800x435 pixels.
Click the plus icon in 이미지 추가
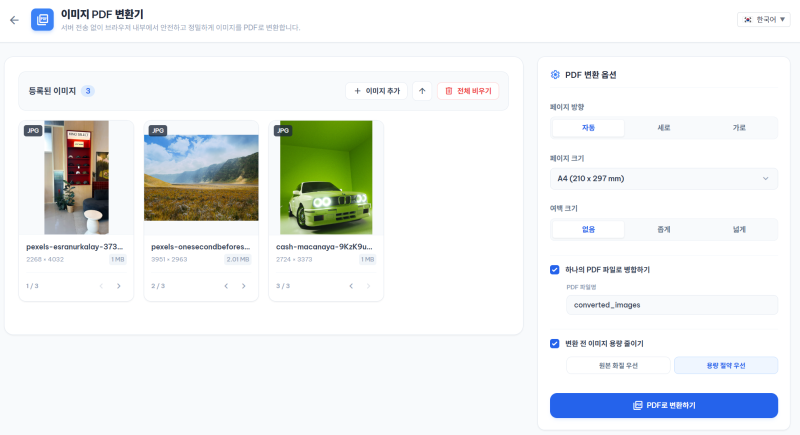point(357,91)
